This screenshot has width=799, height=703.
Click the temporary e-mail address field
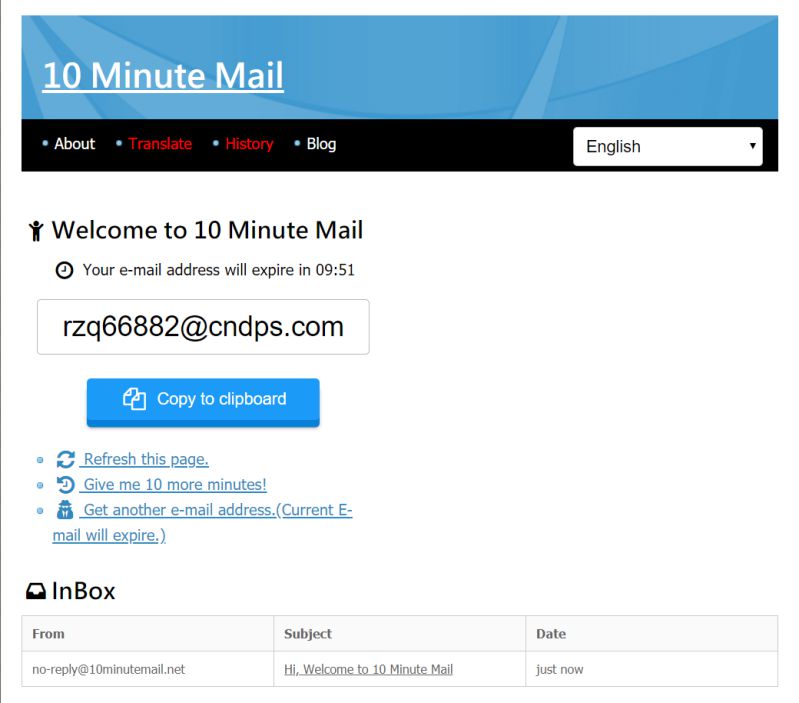click(203, 327)
